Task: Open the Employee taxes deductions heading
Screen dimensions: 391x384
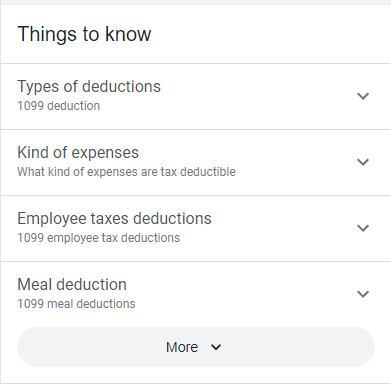Action: tap(114, 218)
